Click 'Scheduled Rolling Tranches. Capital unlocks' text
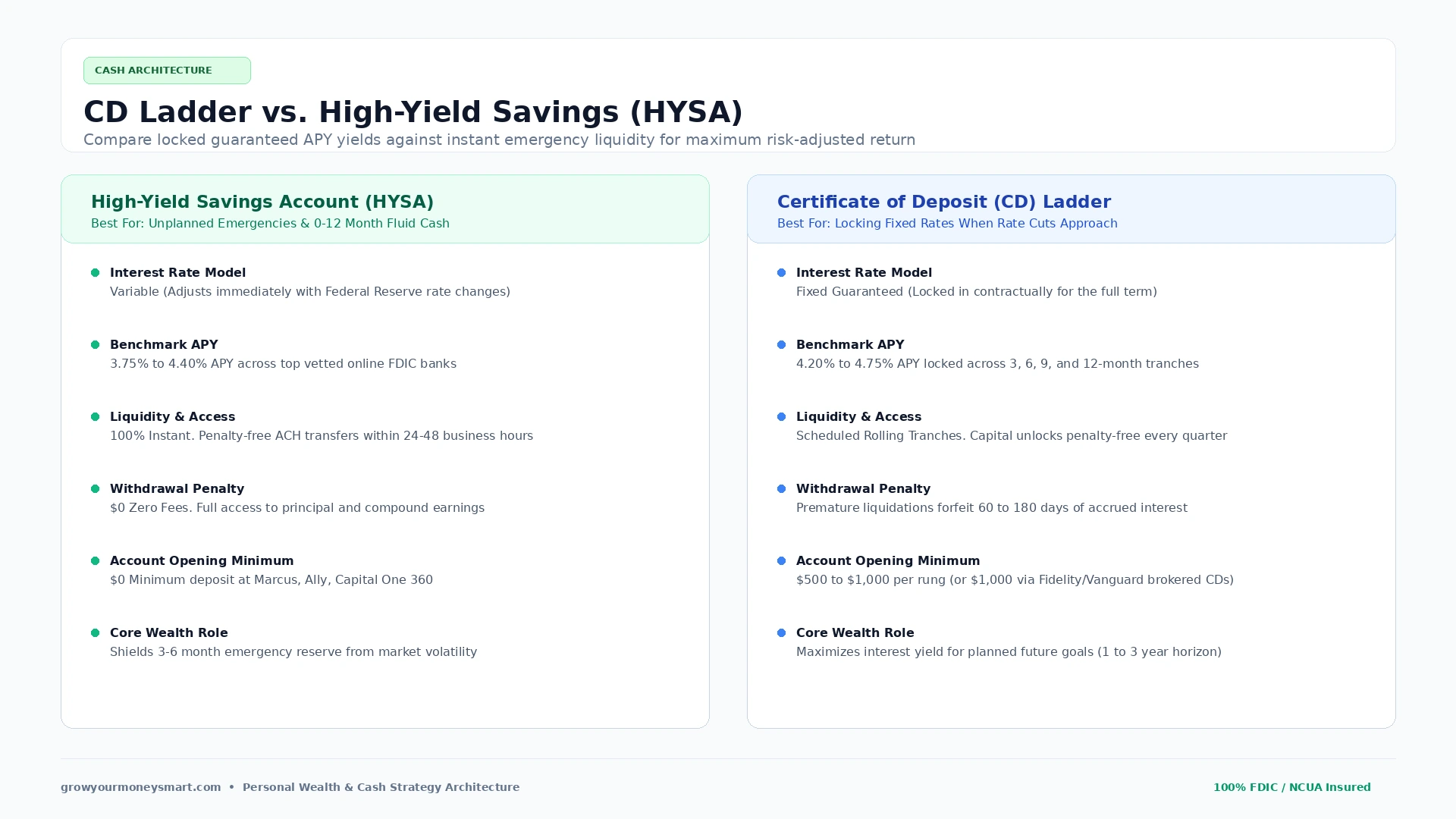 [1012, 436]
